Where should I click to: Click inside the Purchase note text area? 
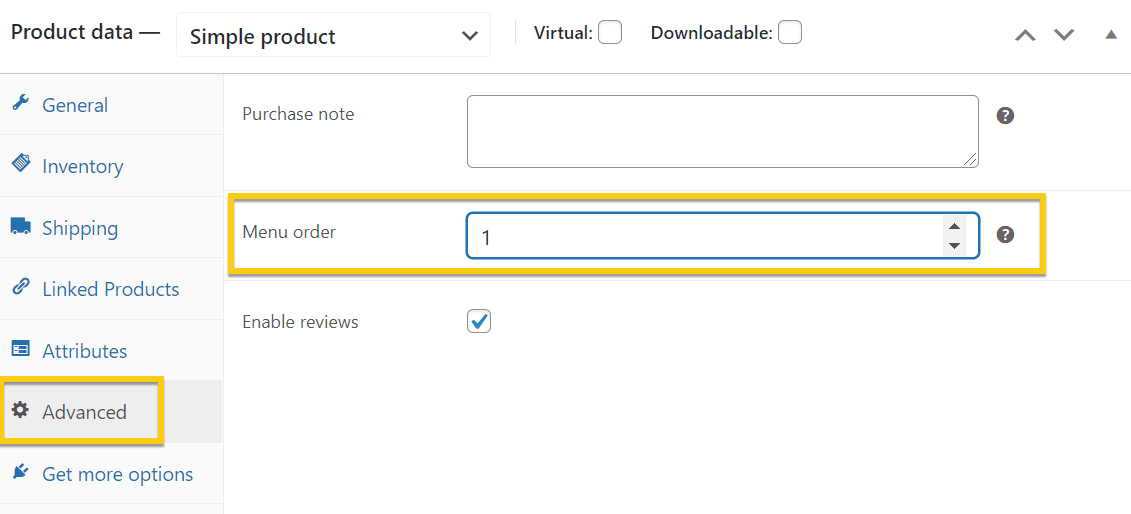click(723, 131)
